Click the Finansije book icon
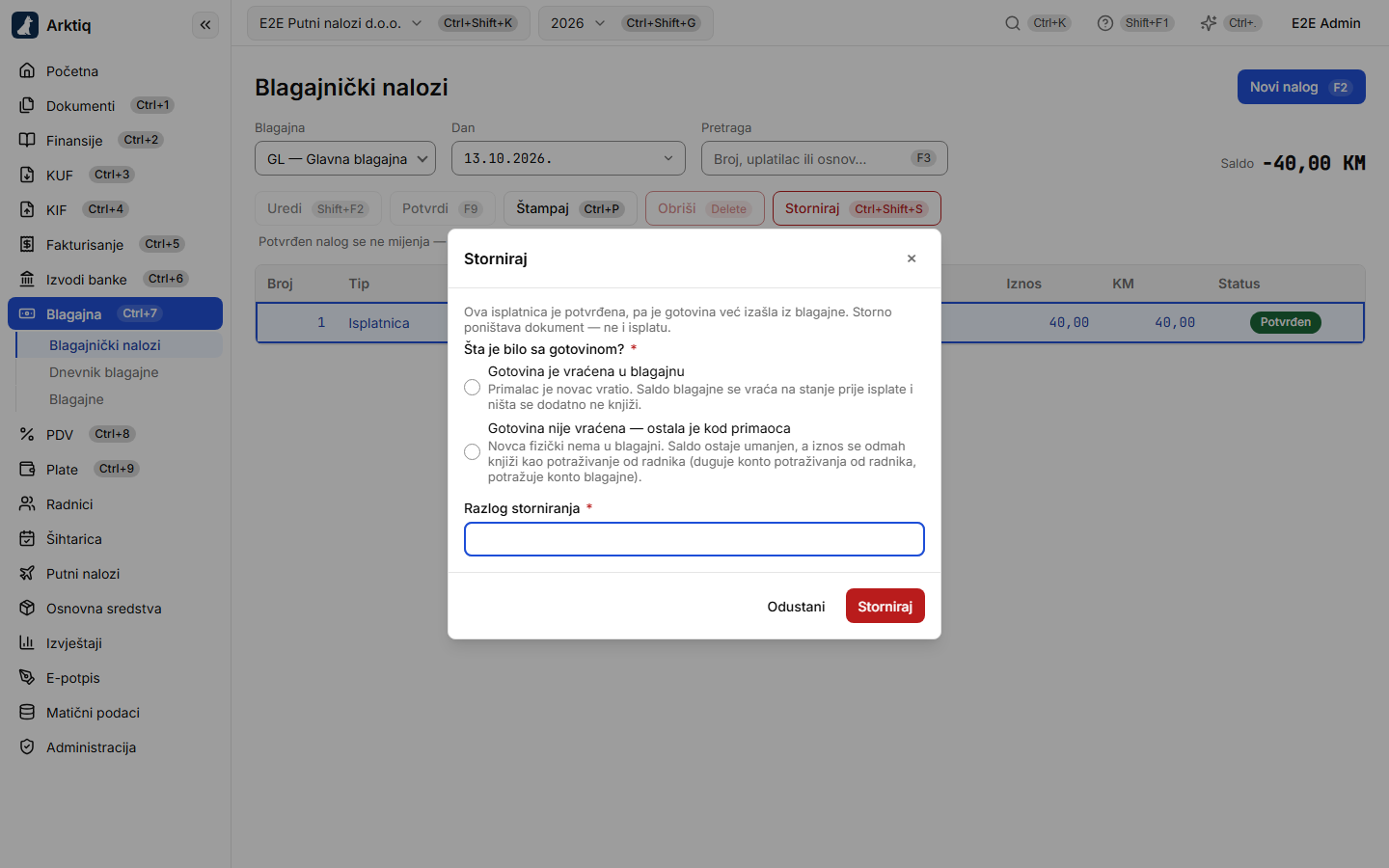1389x868 pixels. pyautogui.click(x=27, y=140)
